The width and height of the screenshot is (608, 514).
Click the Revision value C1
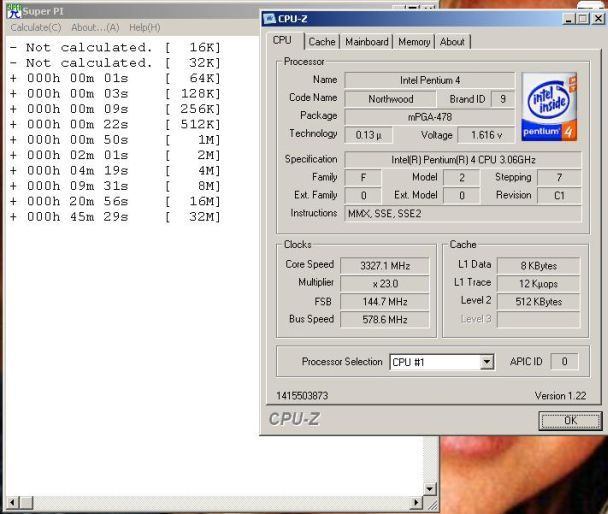559,195
